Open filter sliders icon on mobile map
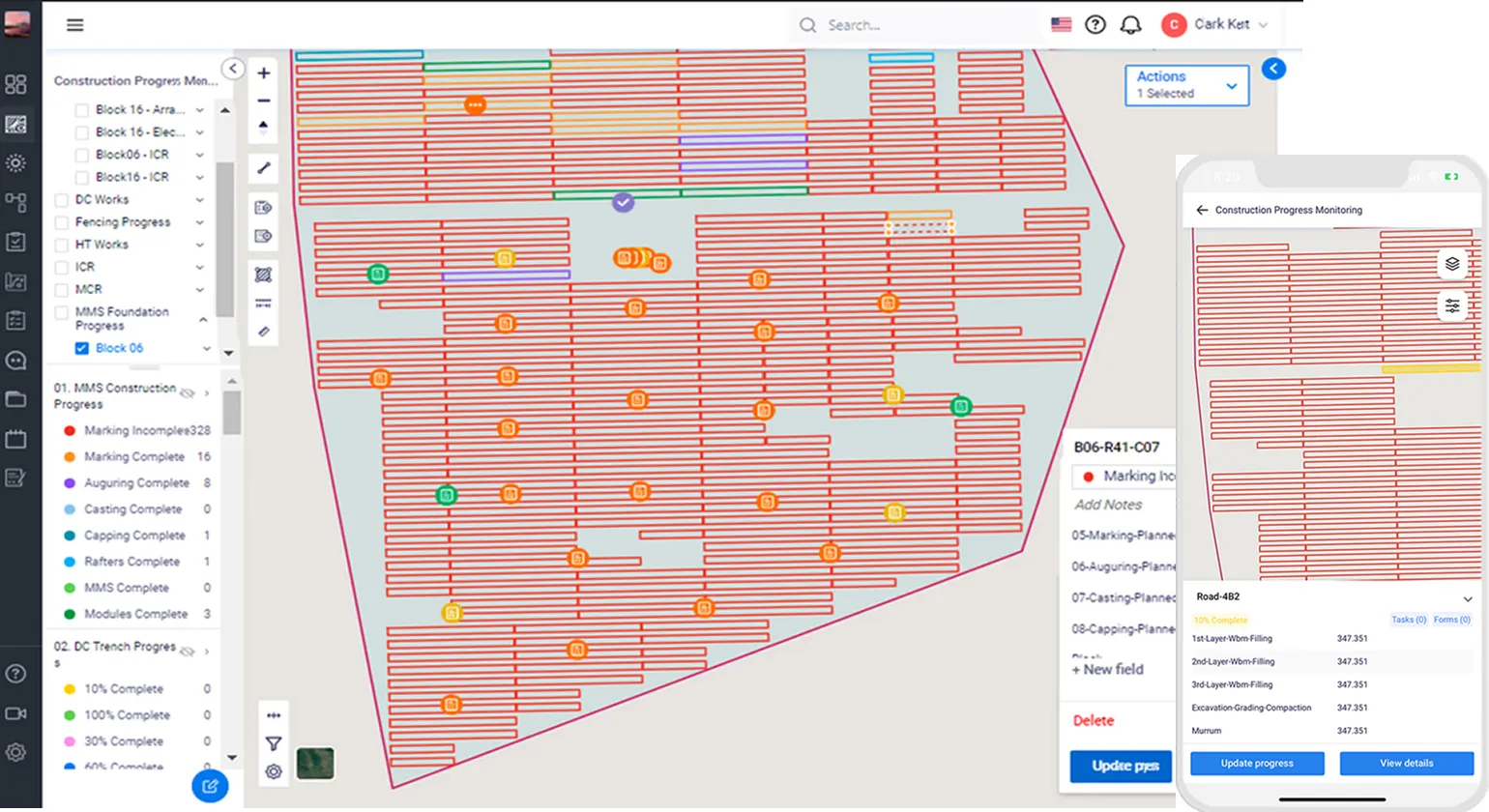1489x812 pixels. click(1452, 306)
